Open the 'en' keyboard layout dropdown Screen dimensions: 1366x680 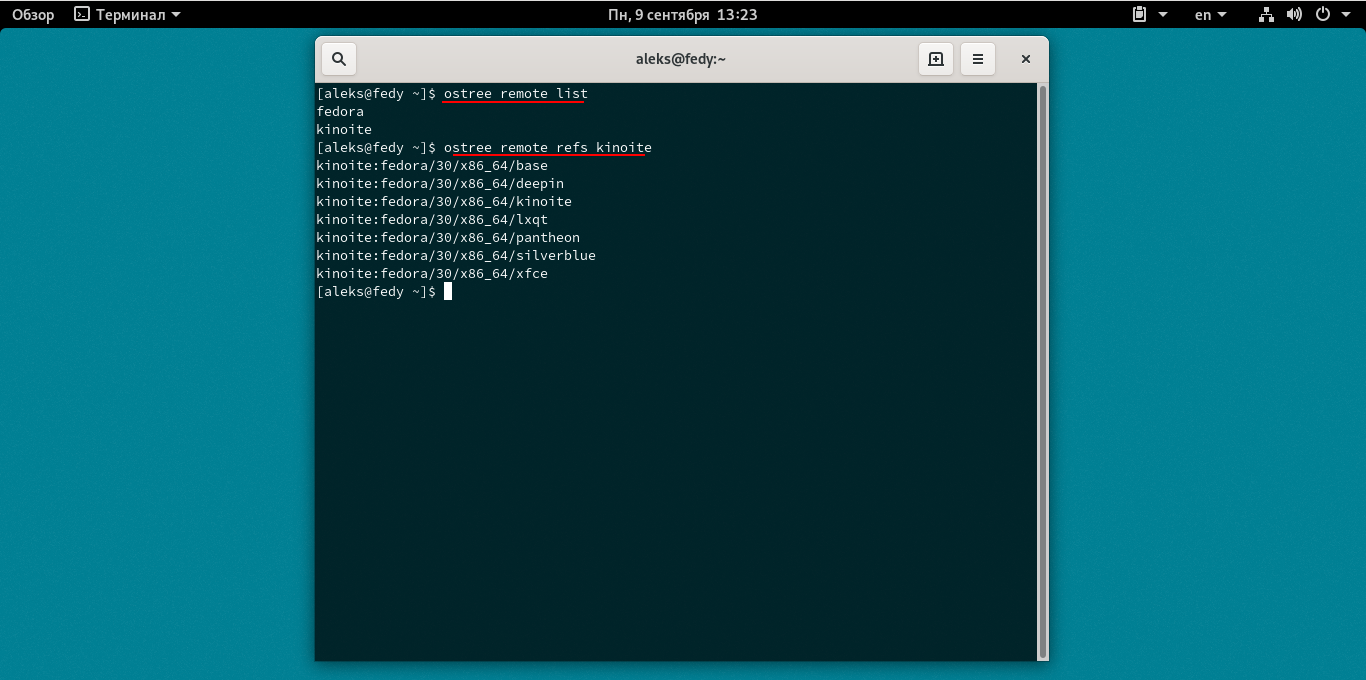click(x=1210, y=15)
